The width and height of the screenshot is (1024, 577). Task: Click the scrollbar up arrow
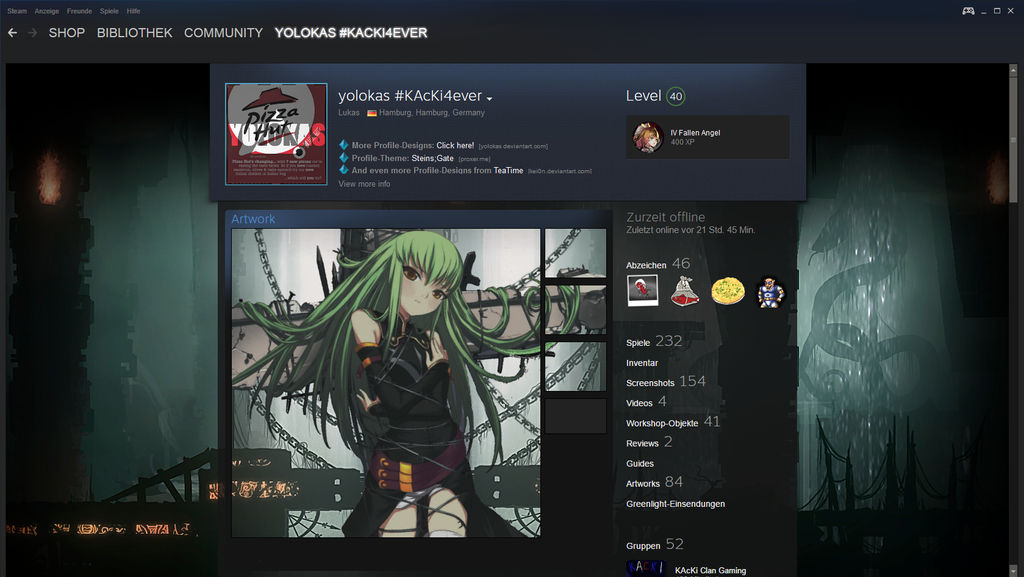(x=1013, y=69)
